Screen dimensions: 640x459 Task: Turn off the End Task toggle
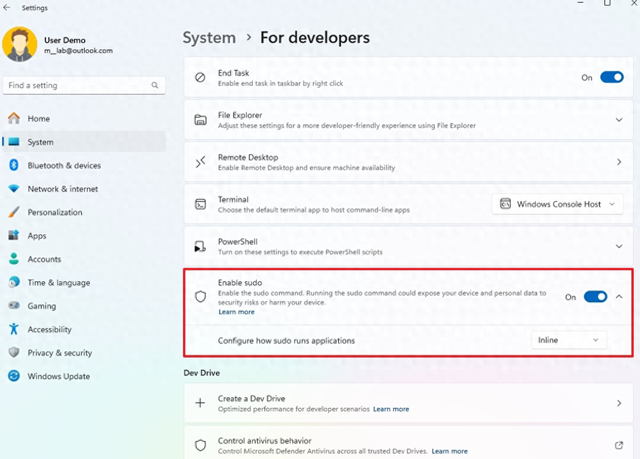pyautogui.click(x=611, y=77)
